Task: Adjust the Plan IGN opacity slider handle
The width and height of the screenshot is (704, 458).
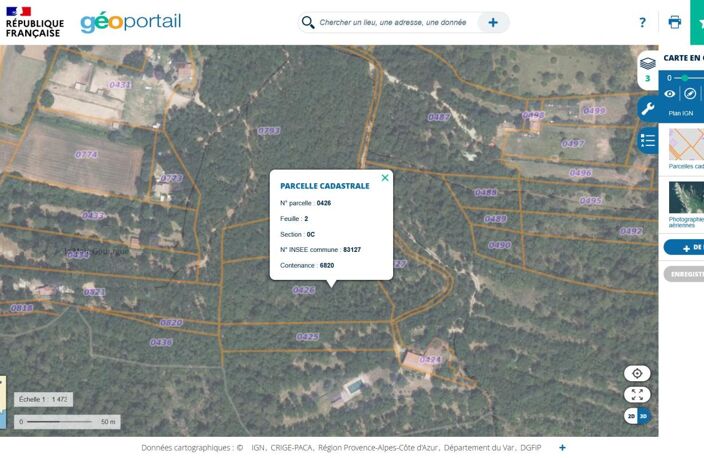Action: tap(684, 78)
